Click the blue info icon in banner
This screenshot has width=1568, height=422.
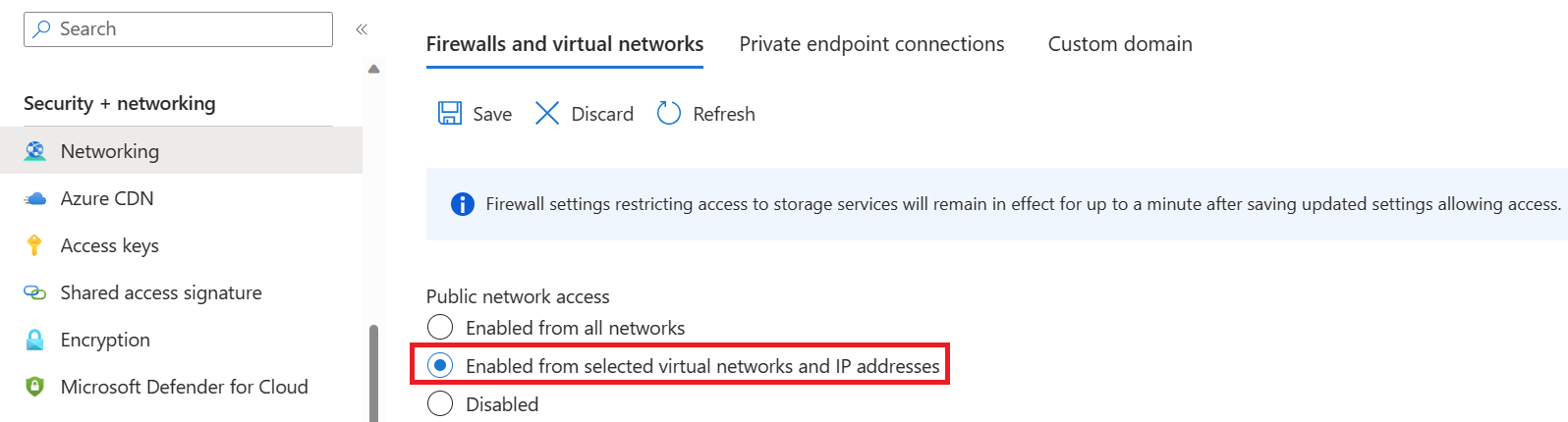pos(462,204)
